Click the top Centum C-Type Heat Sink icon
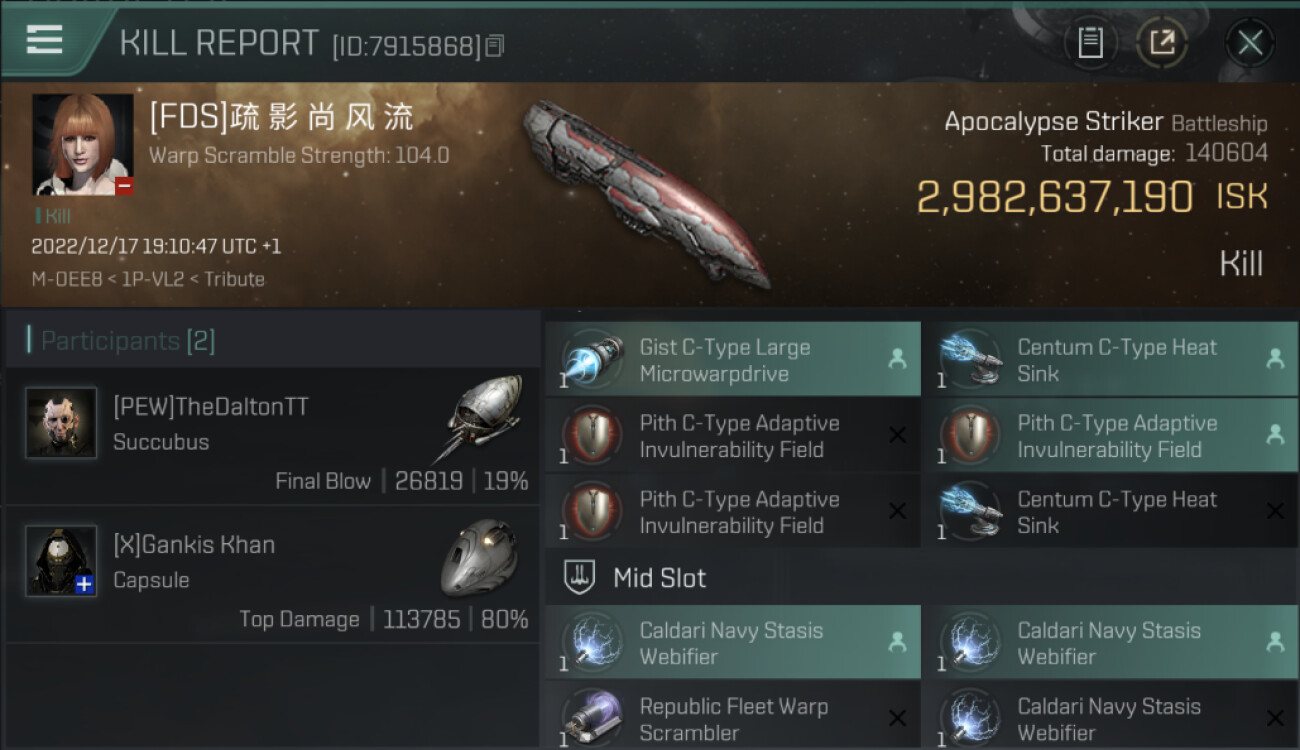Screen dimensions: 1300x750 click(x=970, y=360)
